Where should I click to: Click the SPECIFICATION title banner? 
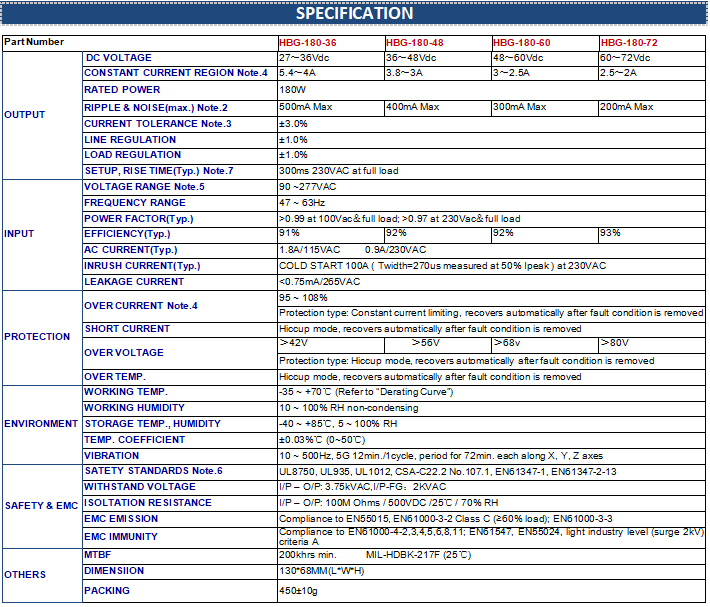(354, 13)
